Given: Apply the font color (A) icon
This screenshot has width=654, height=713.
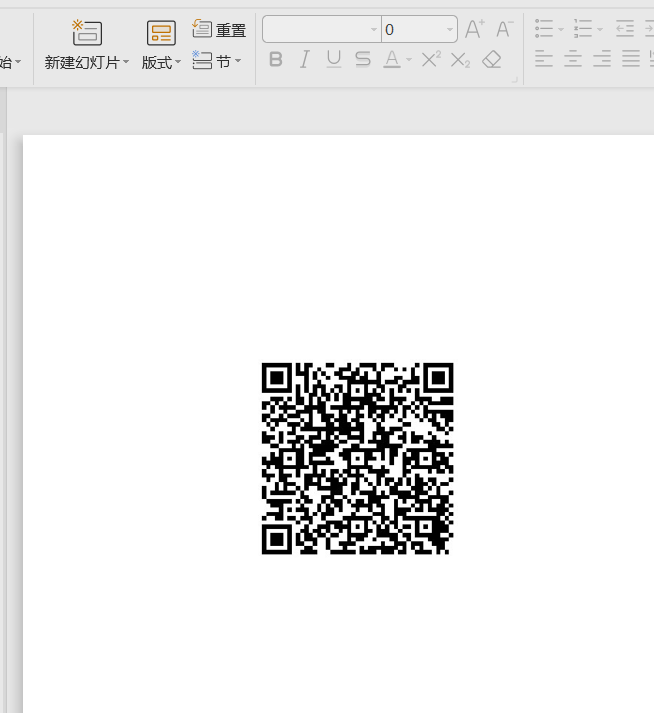Looking at the screenshot, I should point(392,60).
